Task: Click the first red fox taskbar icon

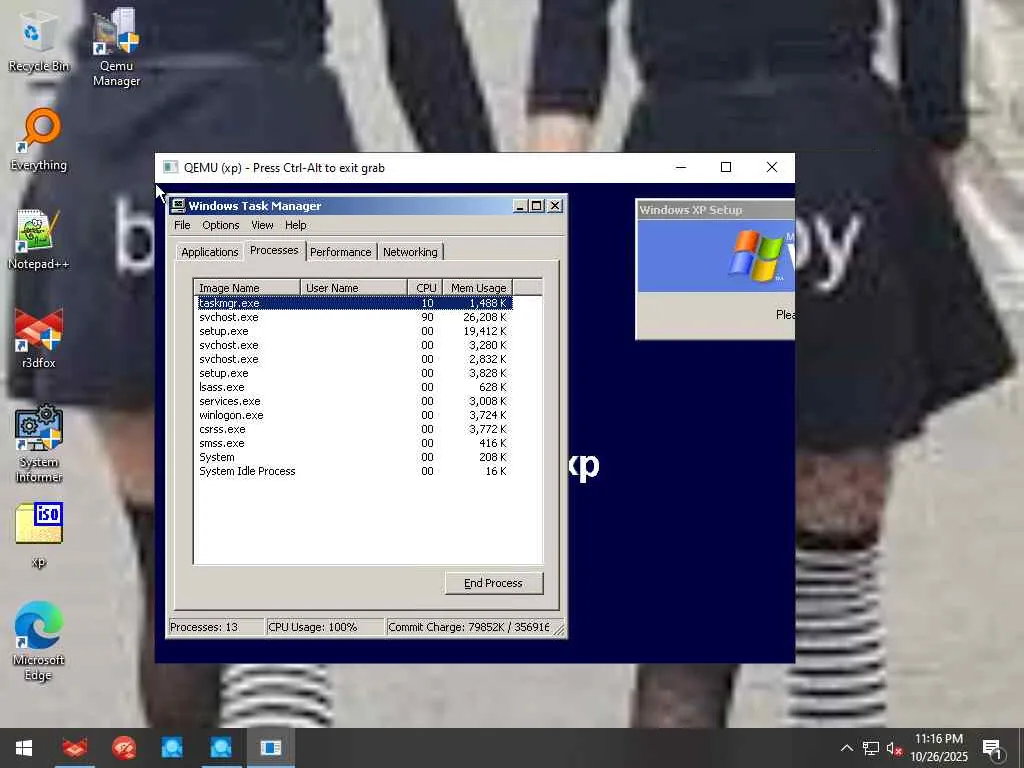Action: [74, 748]
